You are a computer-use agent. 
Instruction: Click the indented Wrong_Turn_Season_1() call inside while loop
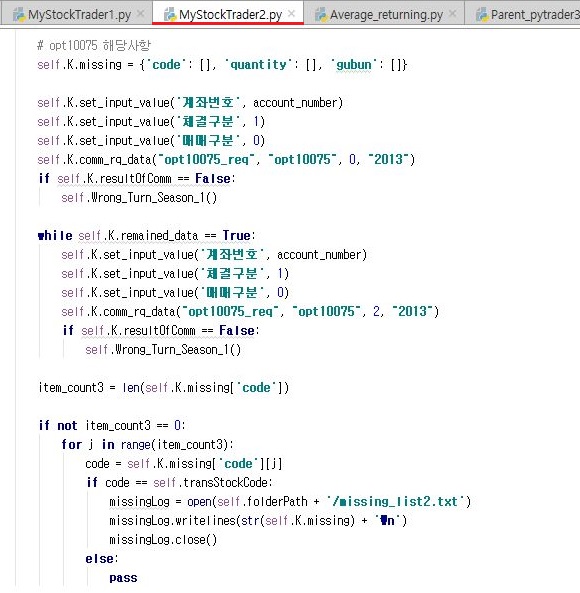pyautogui.click(x=163, y=349)
